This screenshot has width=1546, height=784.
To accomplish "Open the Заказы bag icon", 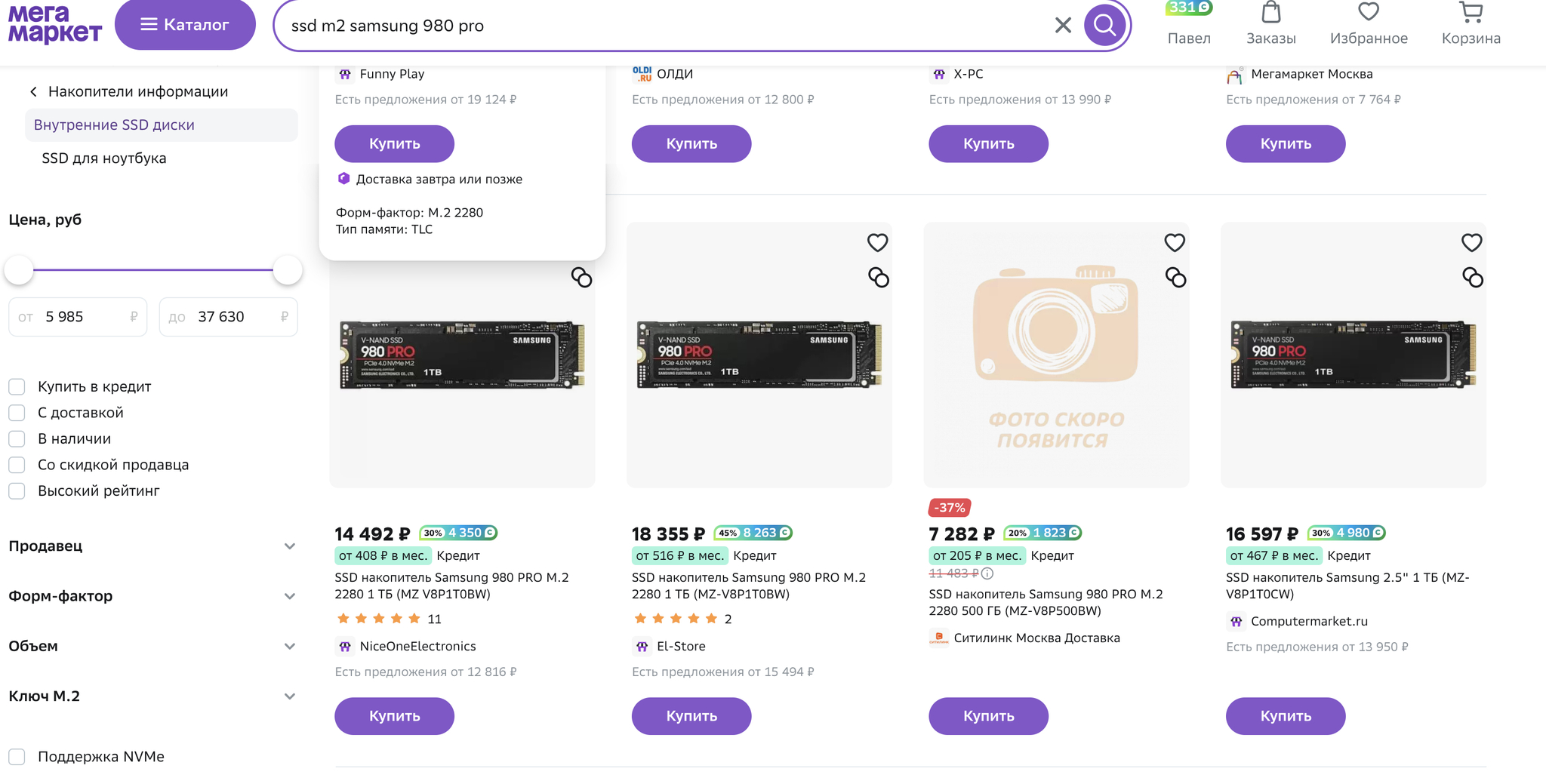I will click(x=1271, y=14).
